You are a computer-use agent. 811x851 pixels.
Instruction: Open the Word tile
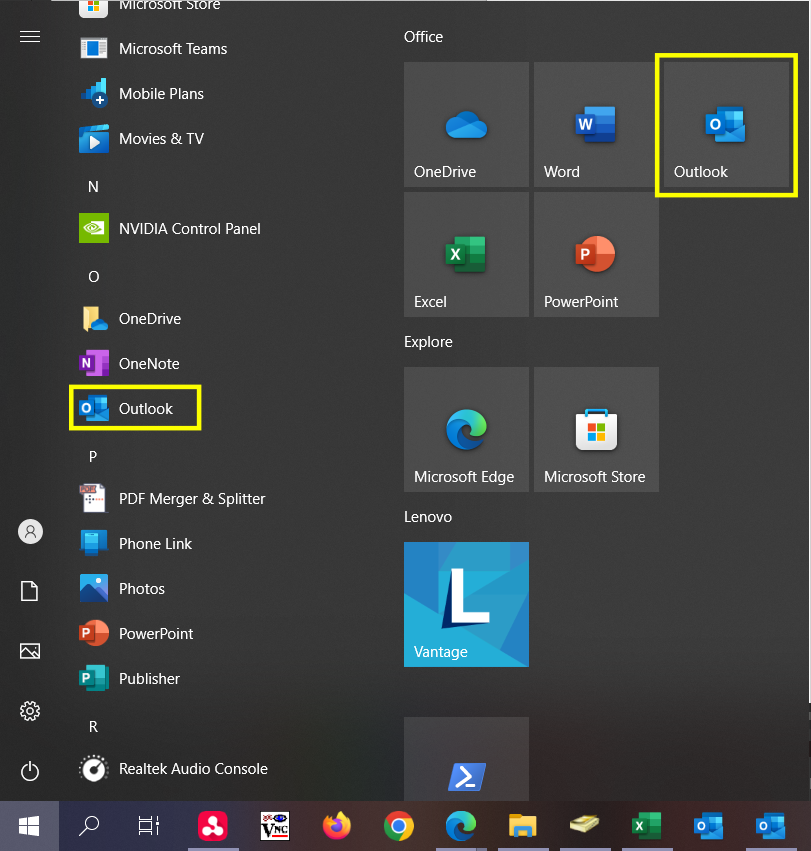point(596,124)
